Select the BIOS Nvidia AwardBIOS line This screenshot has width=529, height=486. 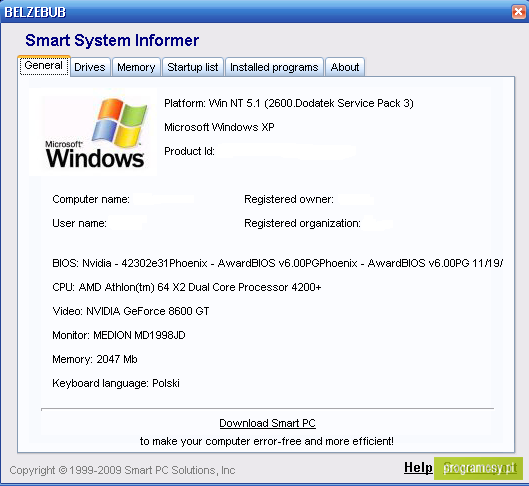278,263
